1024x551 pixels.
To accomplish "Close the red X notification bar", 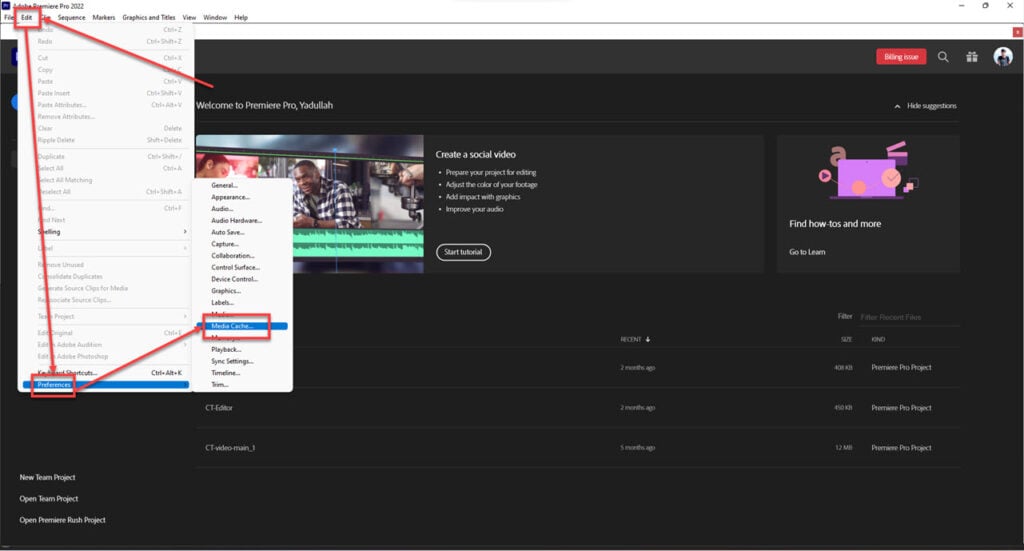I will (x=1017, y=32).
